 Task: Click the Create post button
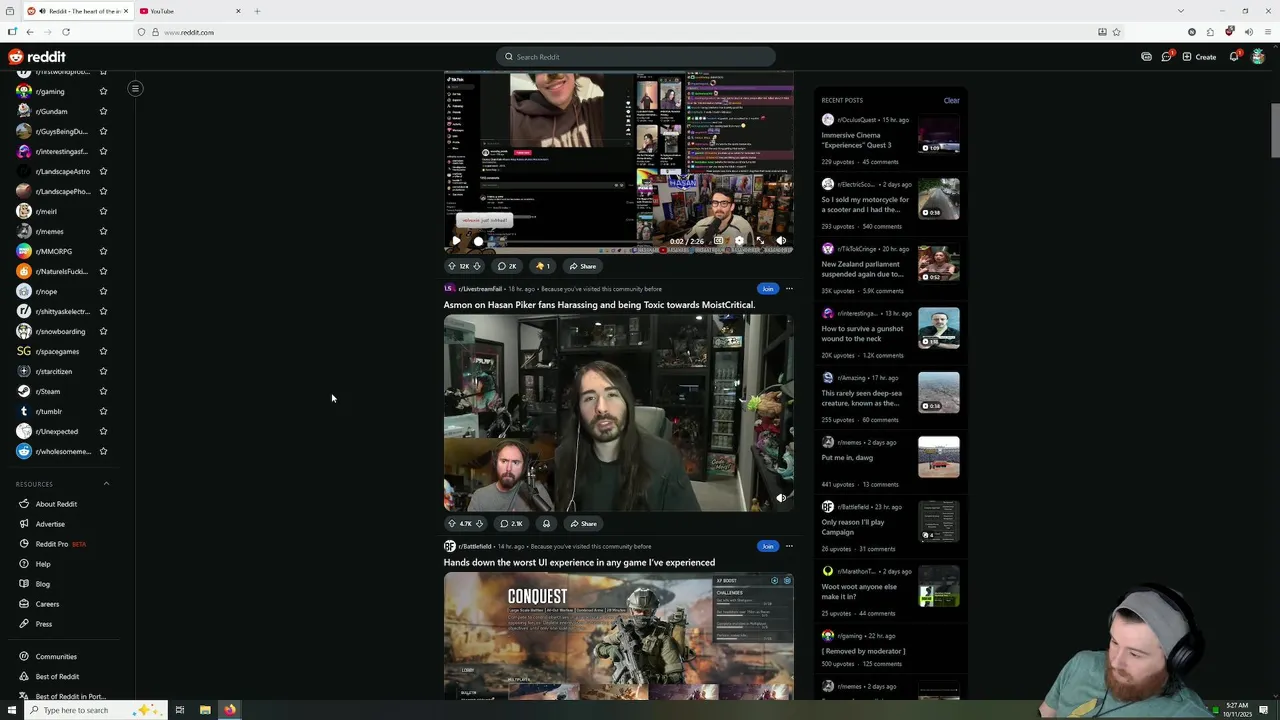(x=1199, y=57)
